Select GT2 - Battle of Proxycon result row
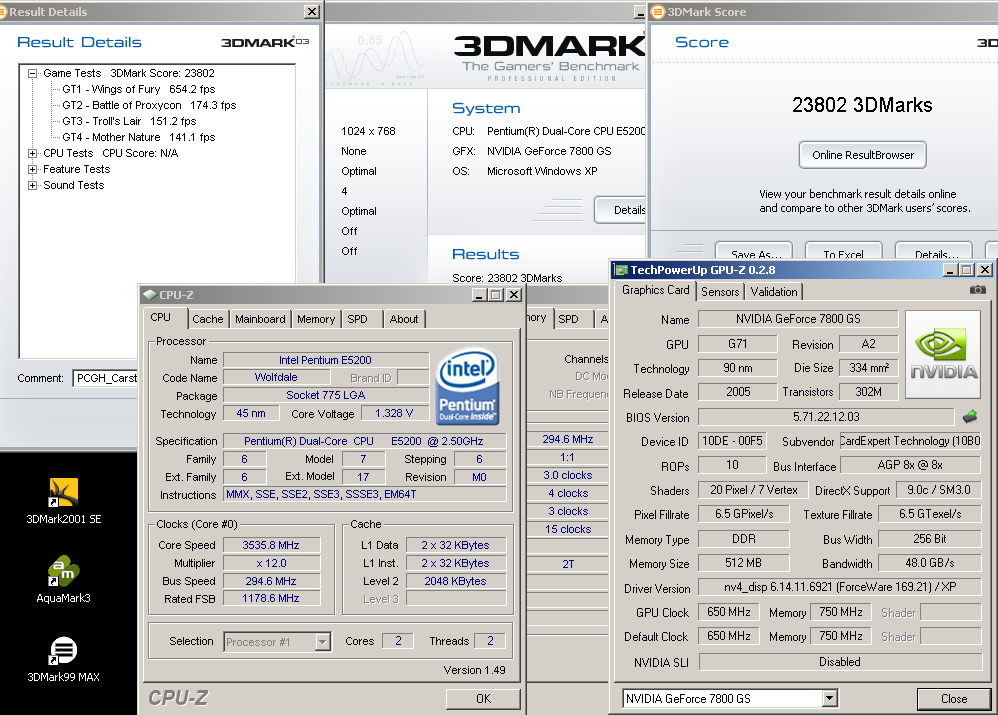 point(149,105)
